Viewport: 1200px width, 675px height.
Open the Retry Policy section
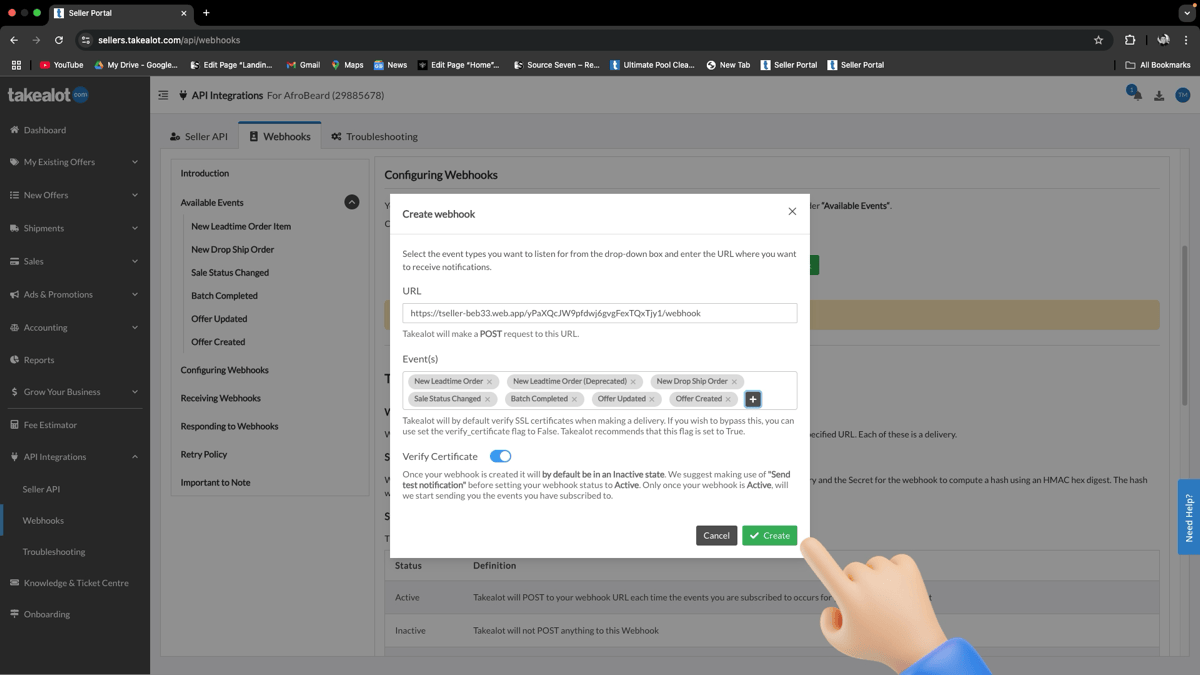(203, 454)
